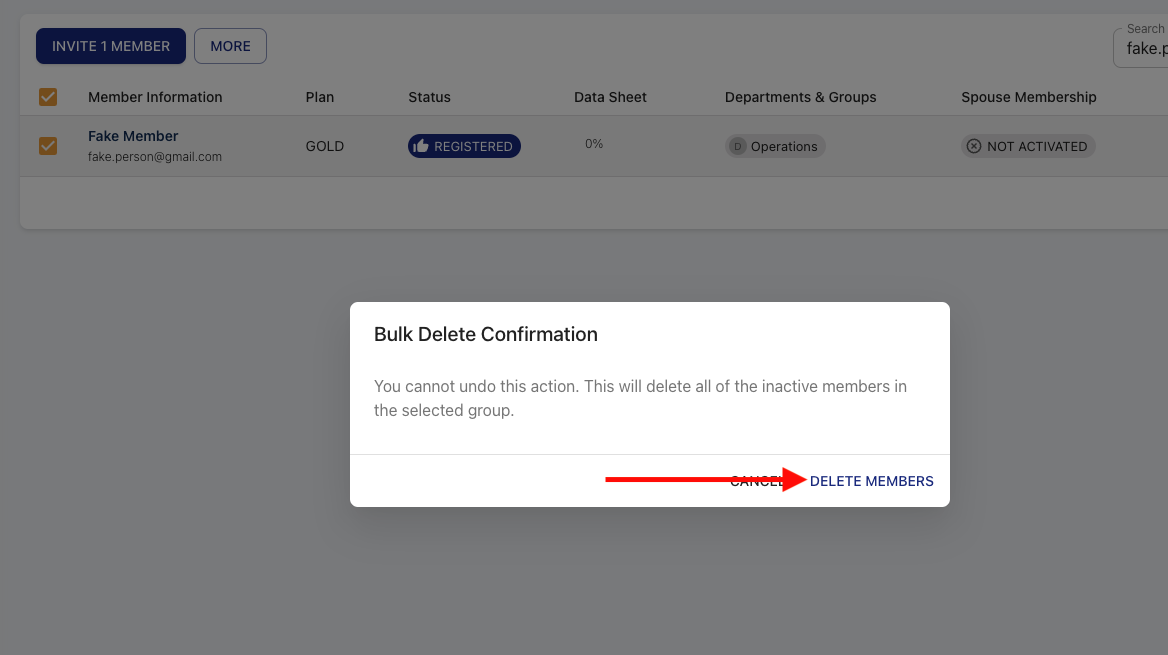Click the 'You cannot undo this action' message
This screenshot has width=1168, height=655.
point(640,398)
